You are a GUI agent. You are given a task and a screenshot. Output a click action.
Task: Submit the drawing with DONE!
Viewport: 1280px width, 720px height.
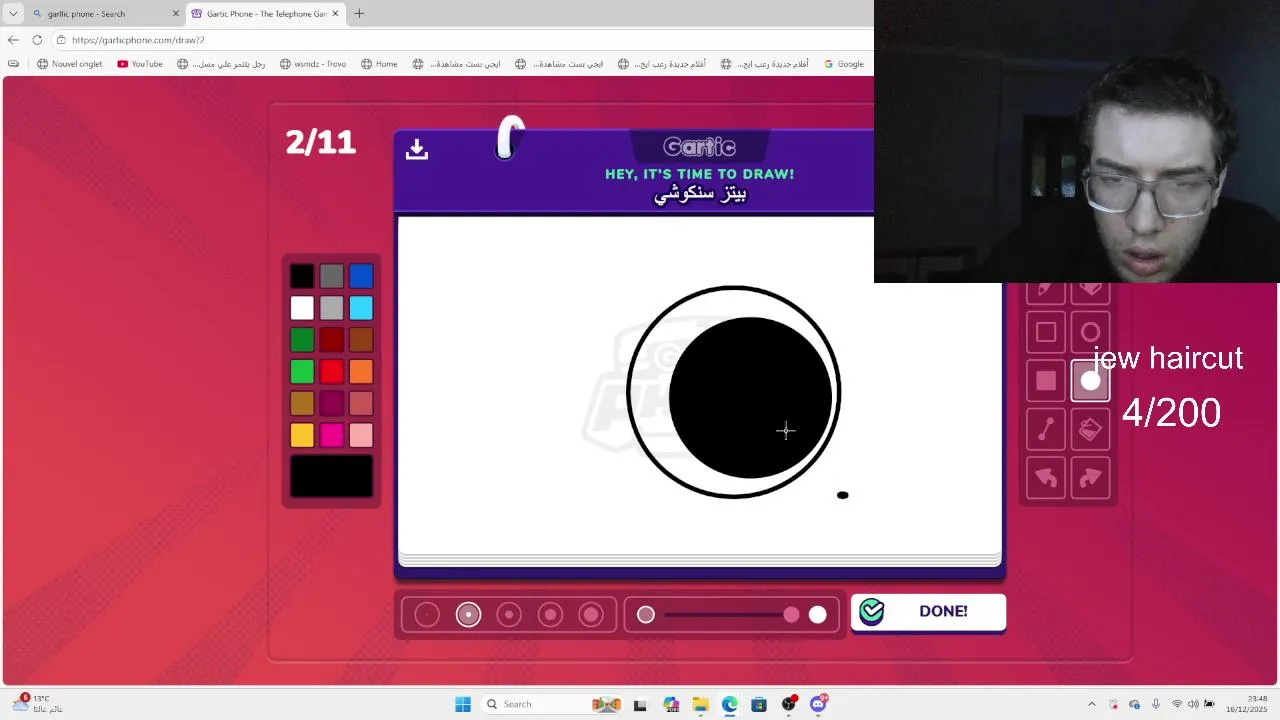point(928,611)
